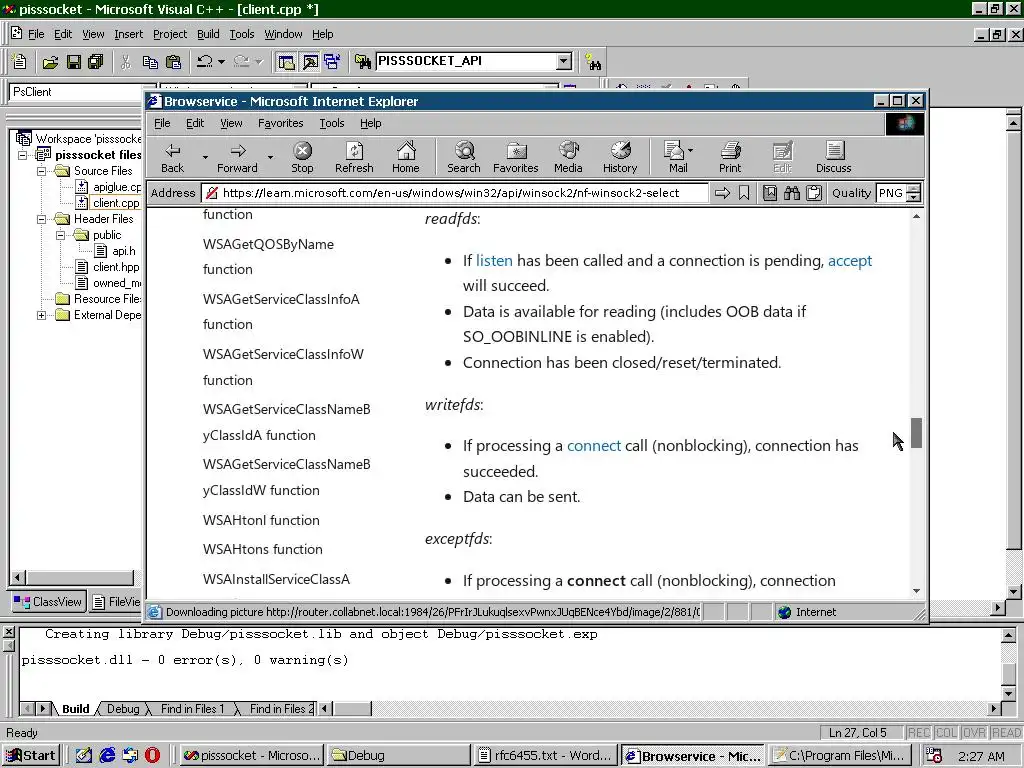
Task: Click the Discuss toolbar button
Action: [834, 158]
